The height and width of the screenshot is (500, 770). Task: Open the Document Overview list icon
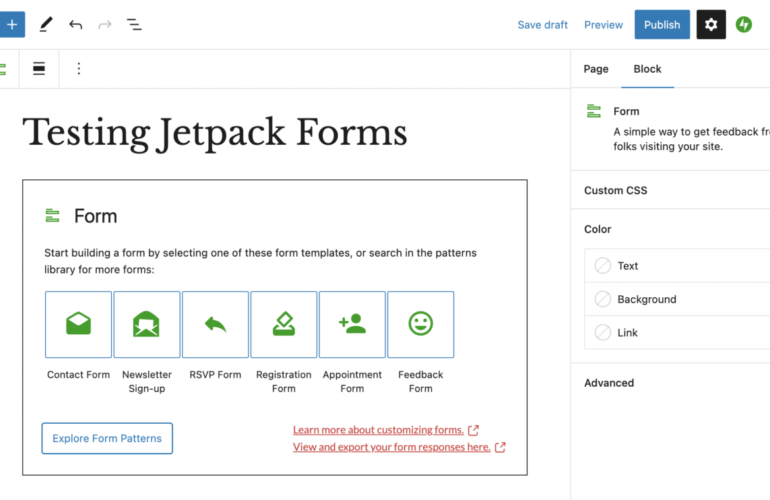click(134, 24)
